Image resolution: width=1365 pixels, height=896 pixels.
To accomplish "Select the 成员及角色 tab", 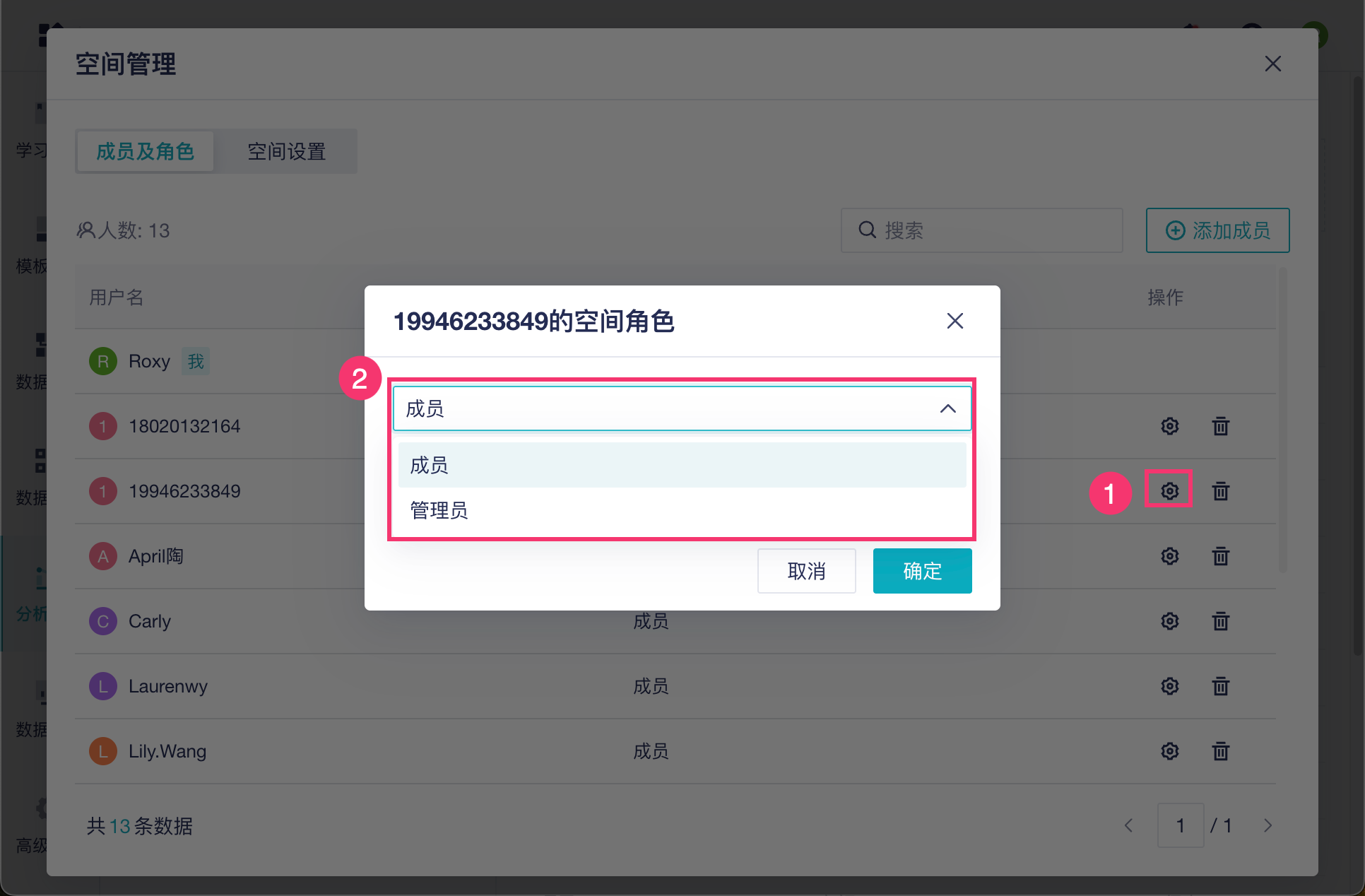I will tap(145, 151).
